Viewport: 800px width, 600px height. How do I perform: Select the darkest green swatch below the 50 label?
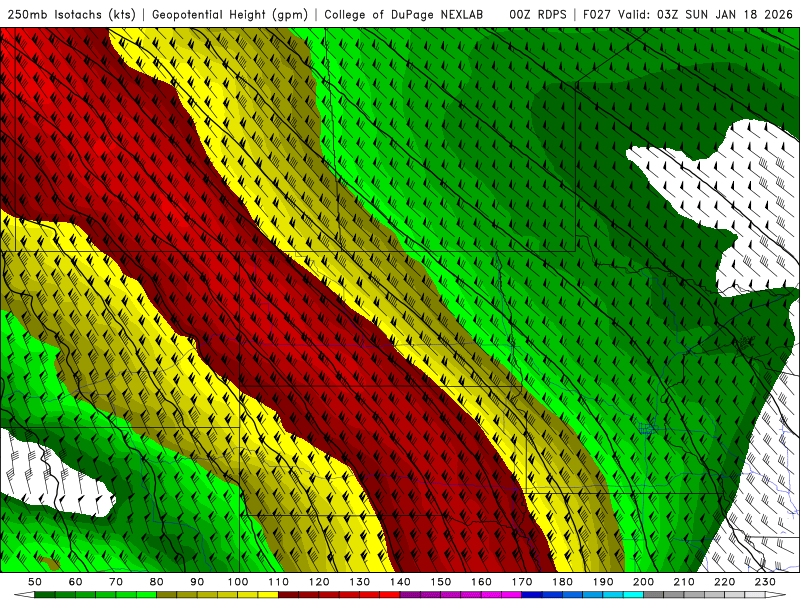pyautogui.click(x=45, y=595)
